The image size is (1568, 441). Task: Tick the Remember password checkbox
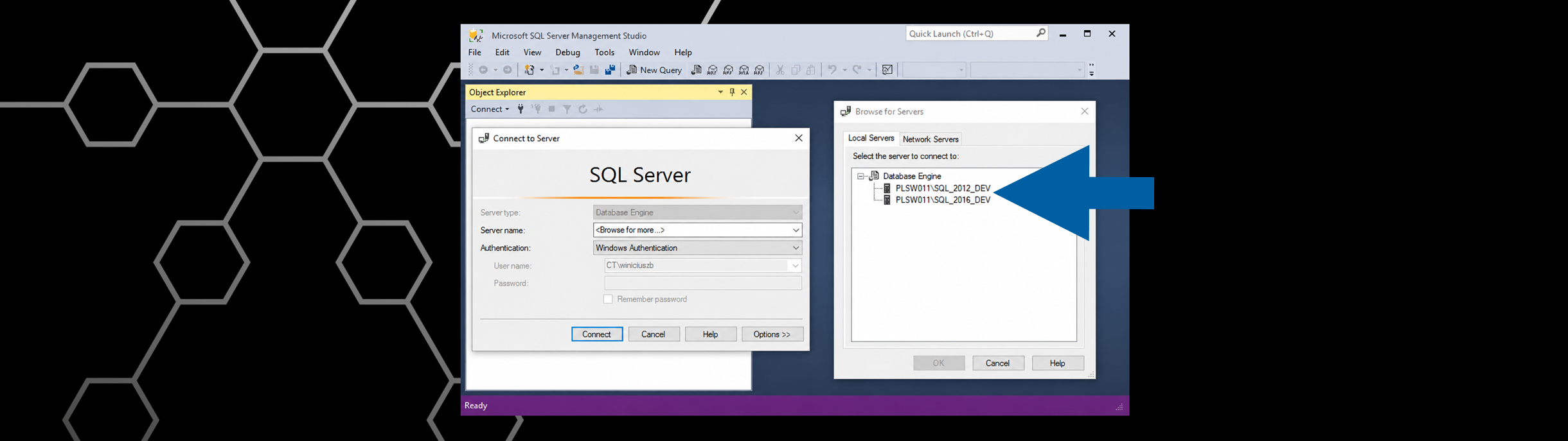click(608, 299)
